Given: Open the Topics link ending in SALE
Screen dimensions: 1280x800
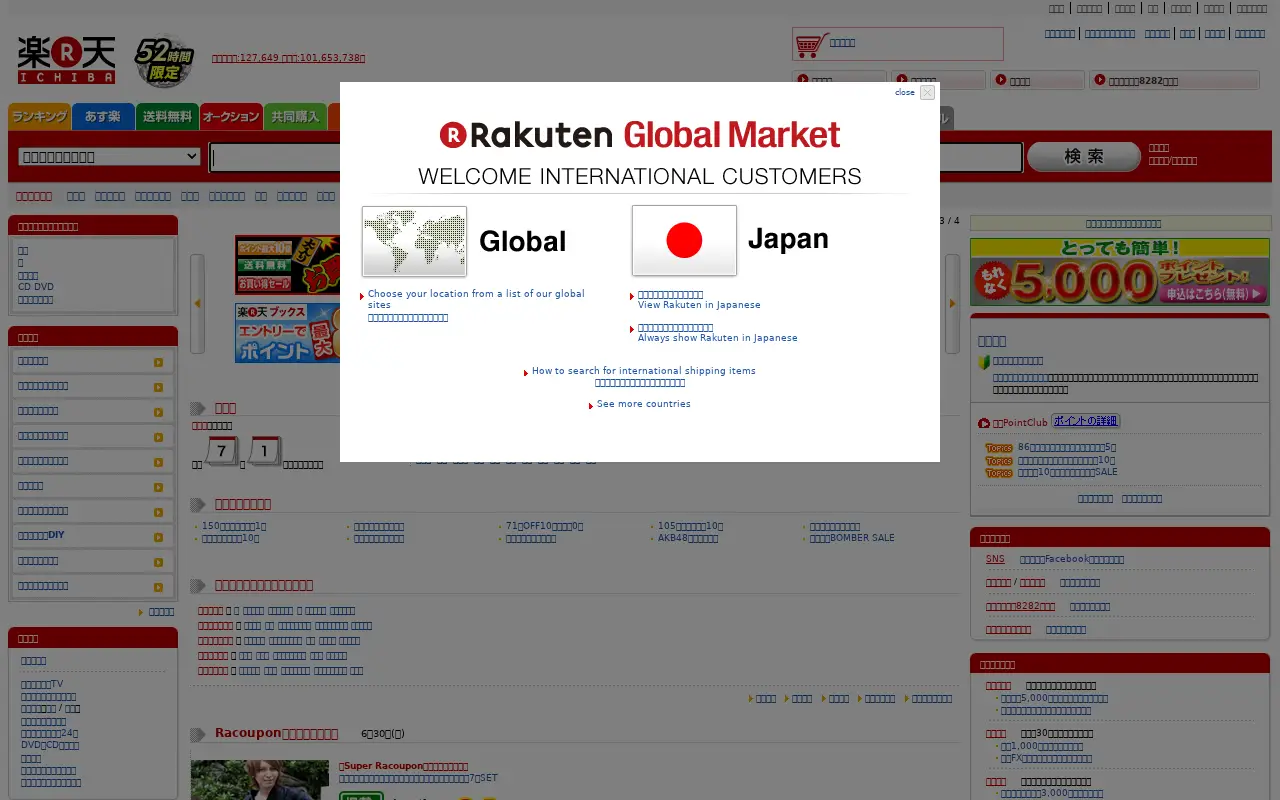Looking at the screenshot, I should coord(1068,472).
